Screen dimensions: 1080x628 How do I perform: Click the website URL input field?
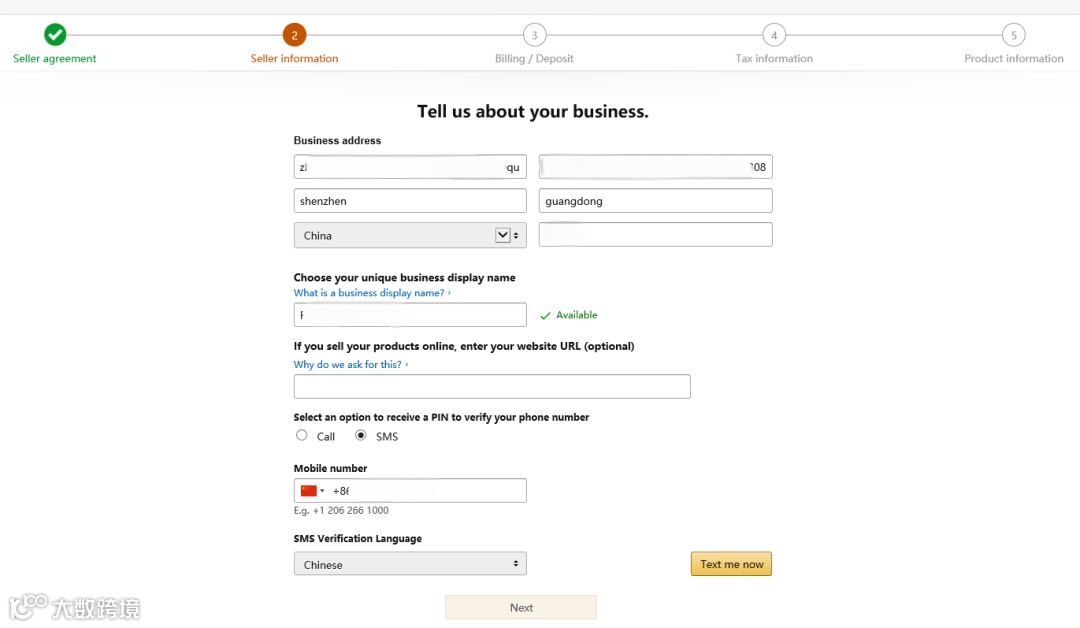[492, 387]
